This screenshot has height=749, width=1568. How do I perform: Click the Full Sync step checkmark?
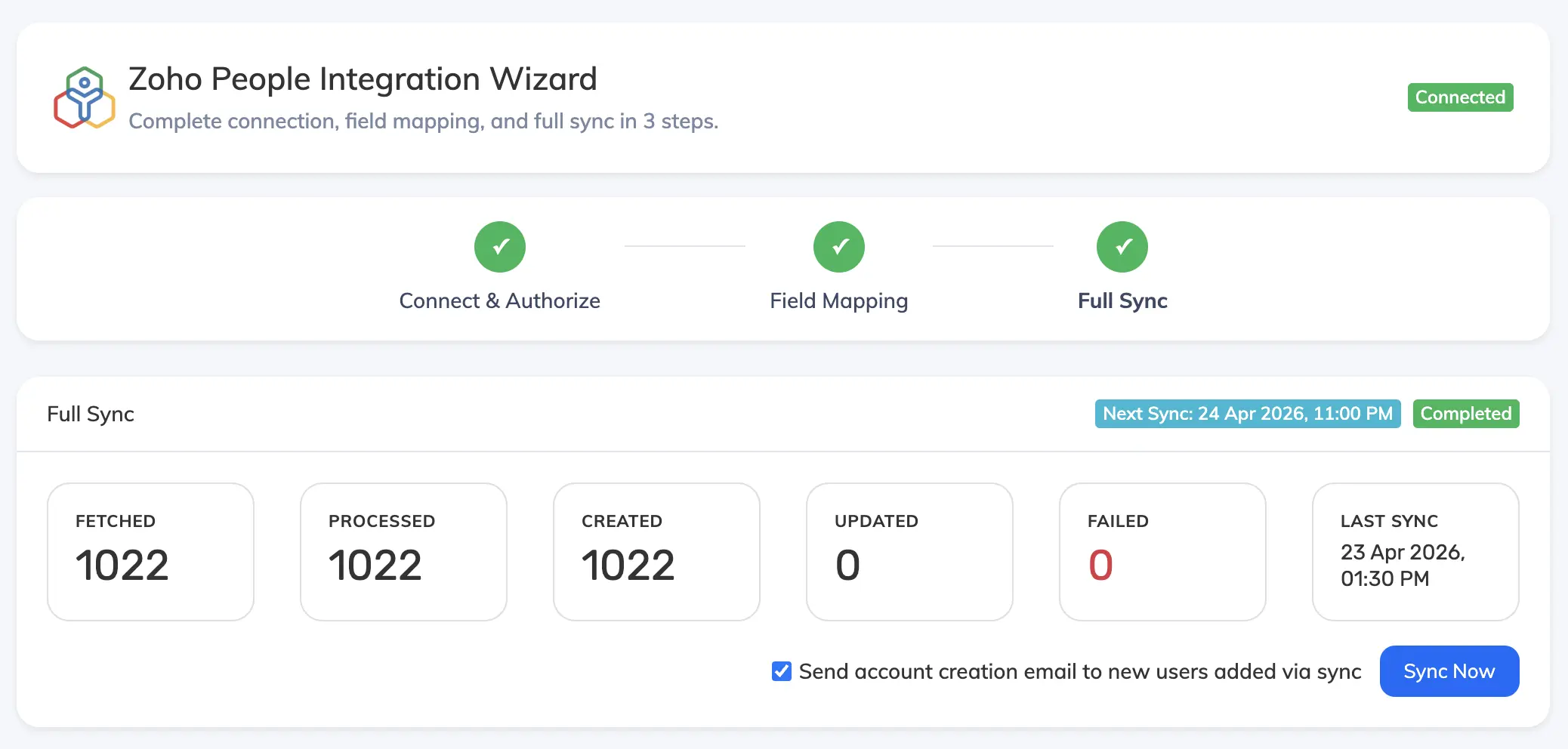pos(1122,247)
